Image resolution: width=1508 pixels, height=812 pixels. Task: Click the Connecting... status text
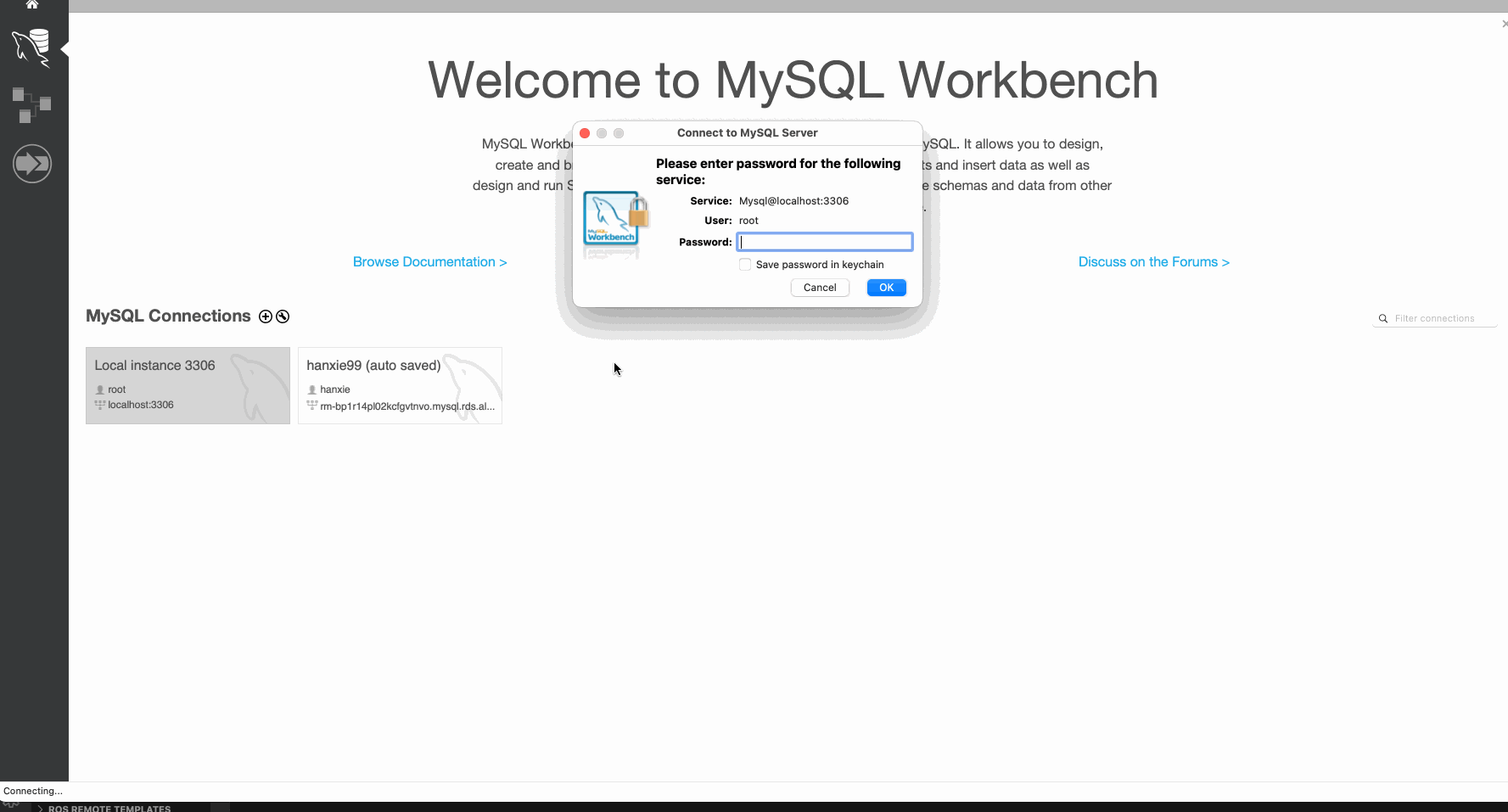(33, 791)
